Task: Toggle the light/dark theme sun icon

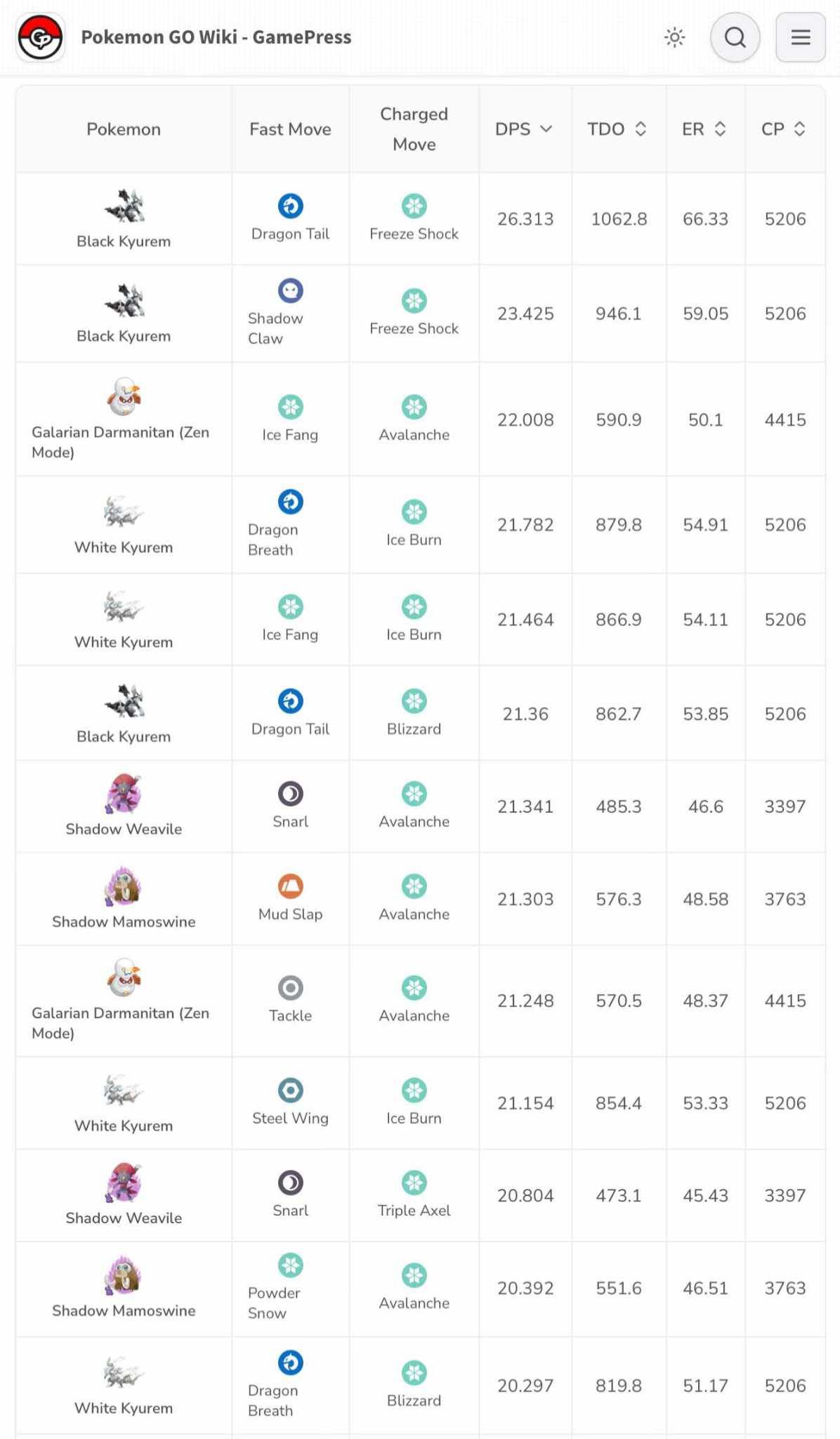Action: click(x=674, y=37)
